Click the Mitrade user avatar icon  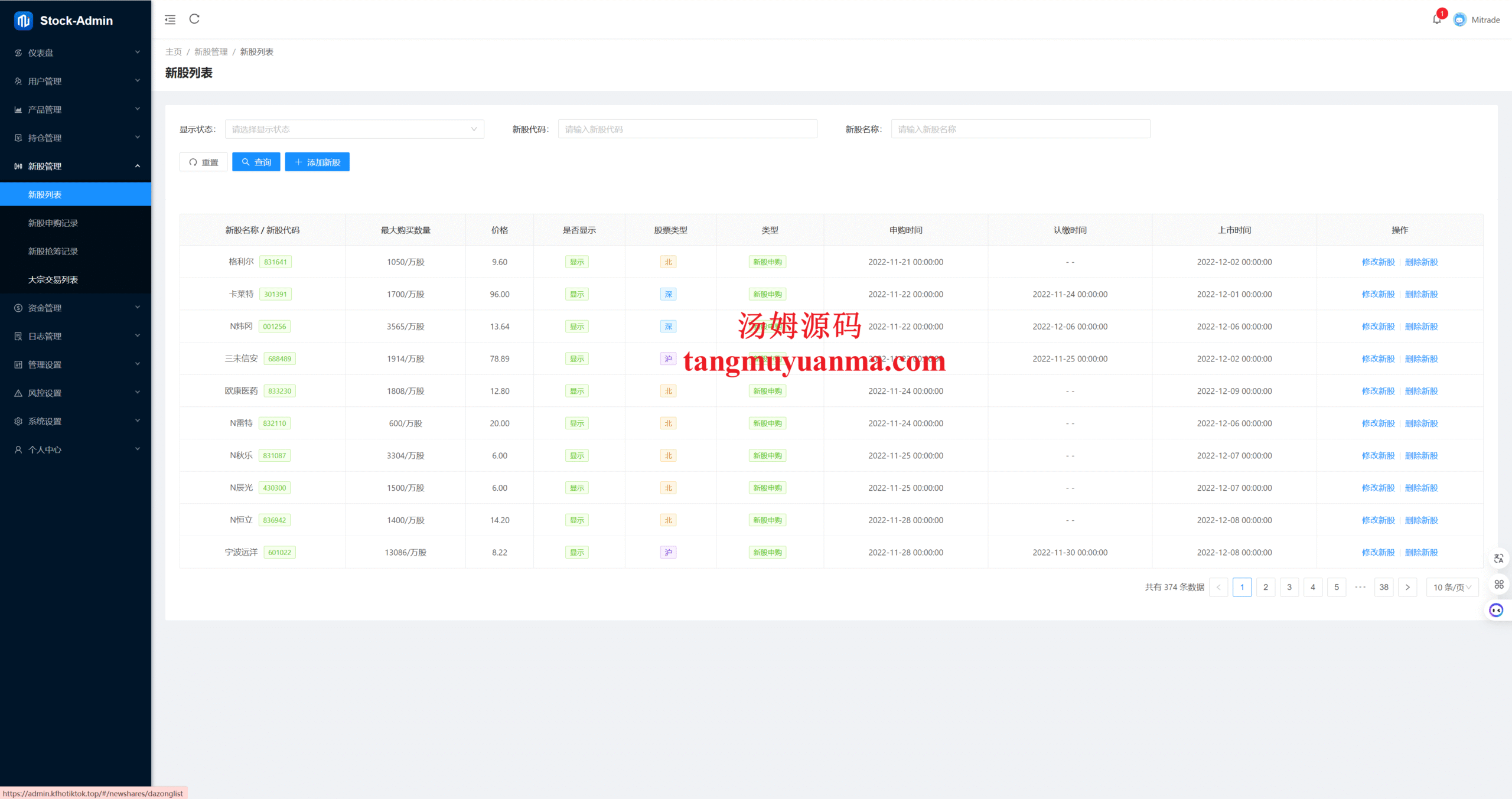[x=1459, y=19]
